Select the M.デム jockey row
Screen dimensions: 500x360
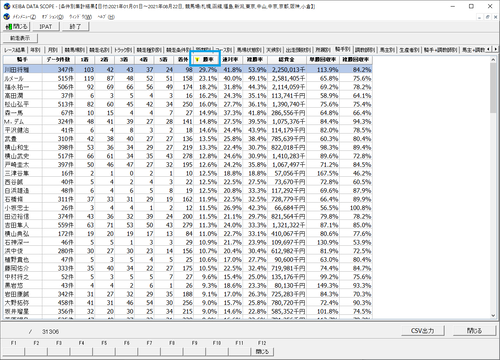tap(188, 121)
